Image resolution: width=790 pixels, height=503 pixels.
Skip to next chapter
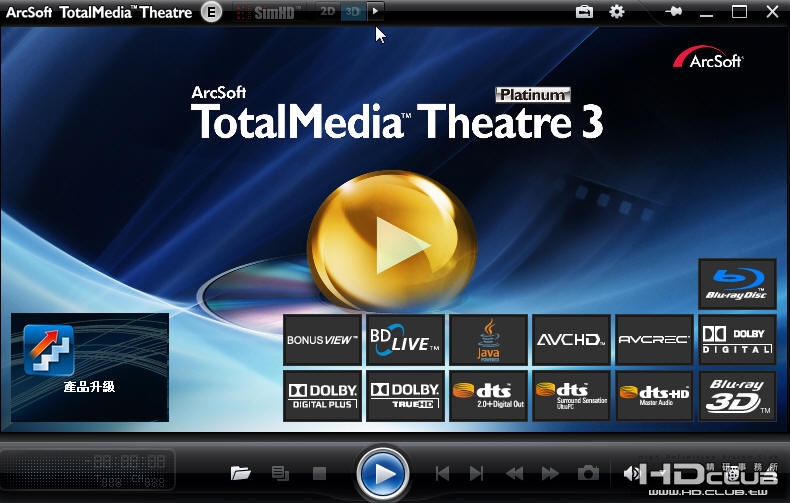click(476, 473)
